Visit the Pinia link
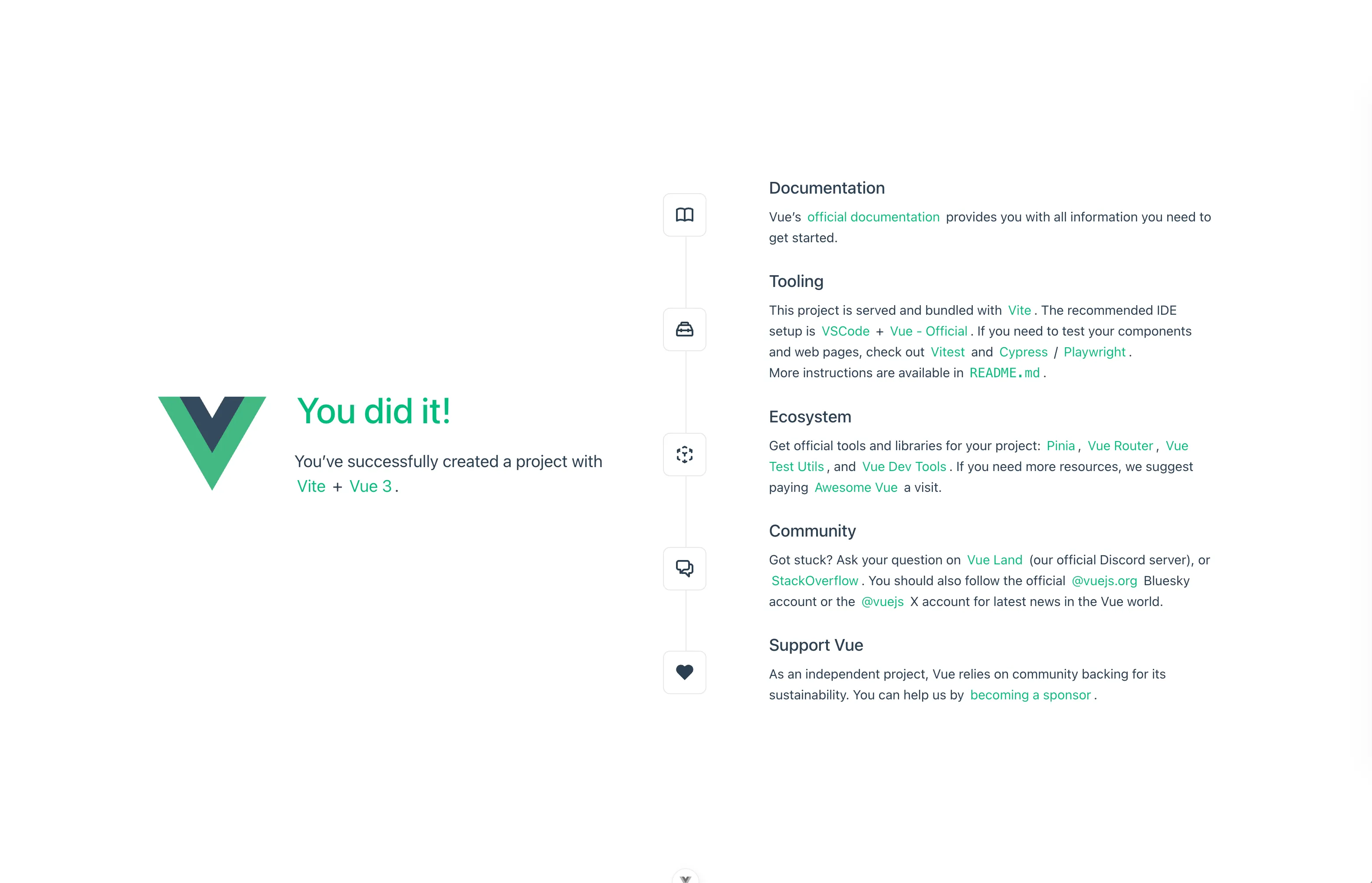The image size is (1372, 883). point(1060,446)
